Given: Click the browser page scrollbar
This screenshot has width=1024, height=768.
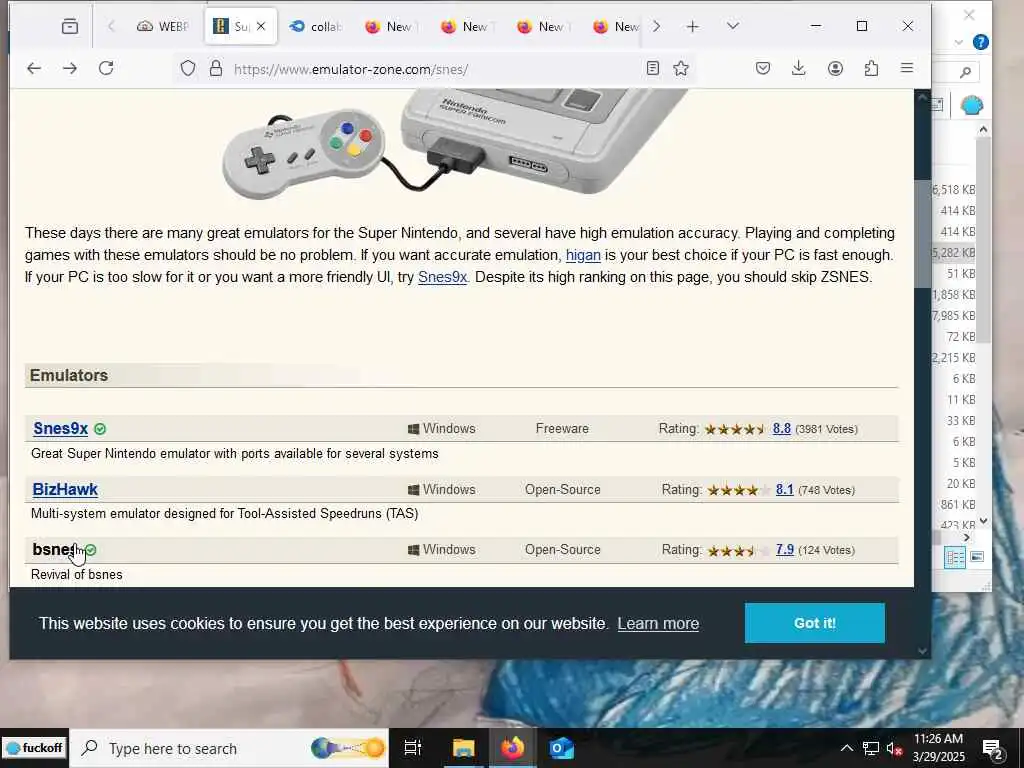Looking at the screenshot, I should tap(922, 235).
